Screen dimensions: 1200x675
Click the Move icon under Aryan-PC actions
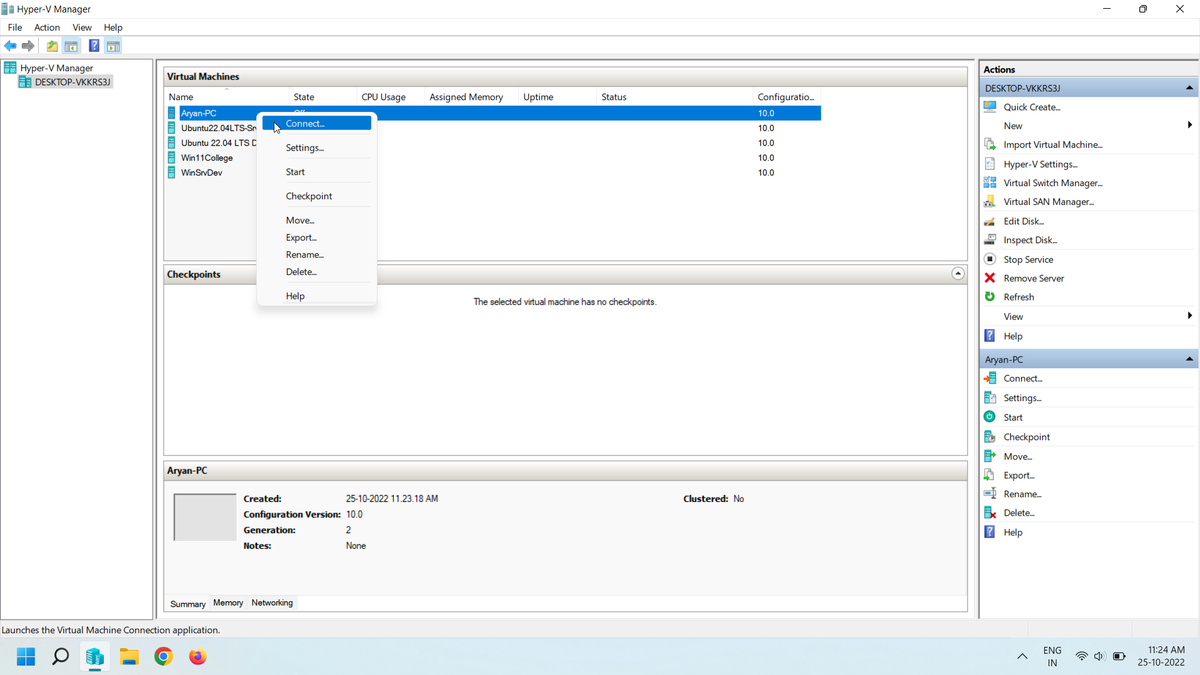990,456
